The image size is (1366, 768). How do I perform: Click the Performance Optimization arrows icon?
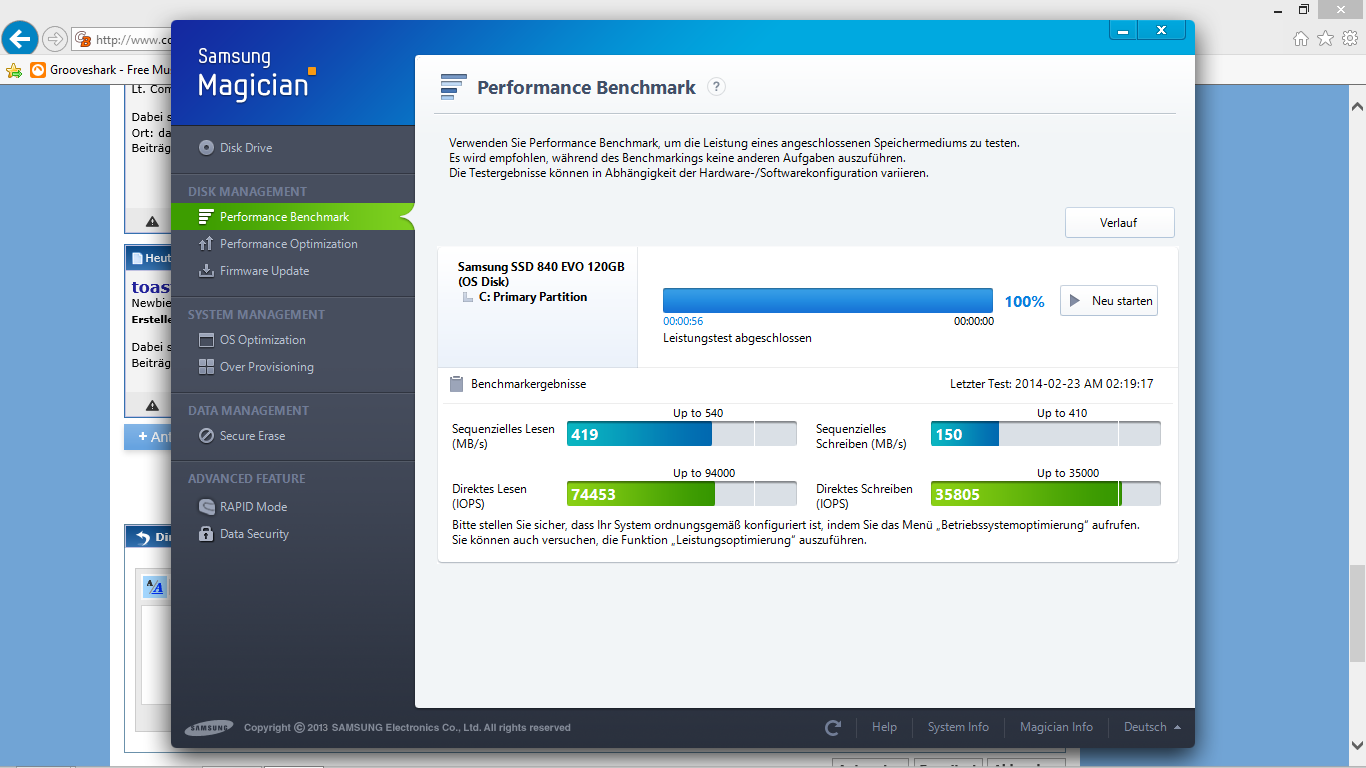pyautogui.click(x=206, y=244)
